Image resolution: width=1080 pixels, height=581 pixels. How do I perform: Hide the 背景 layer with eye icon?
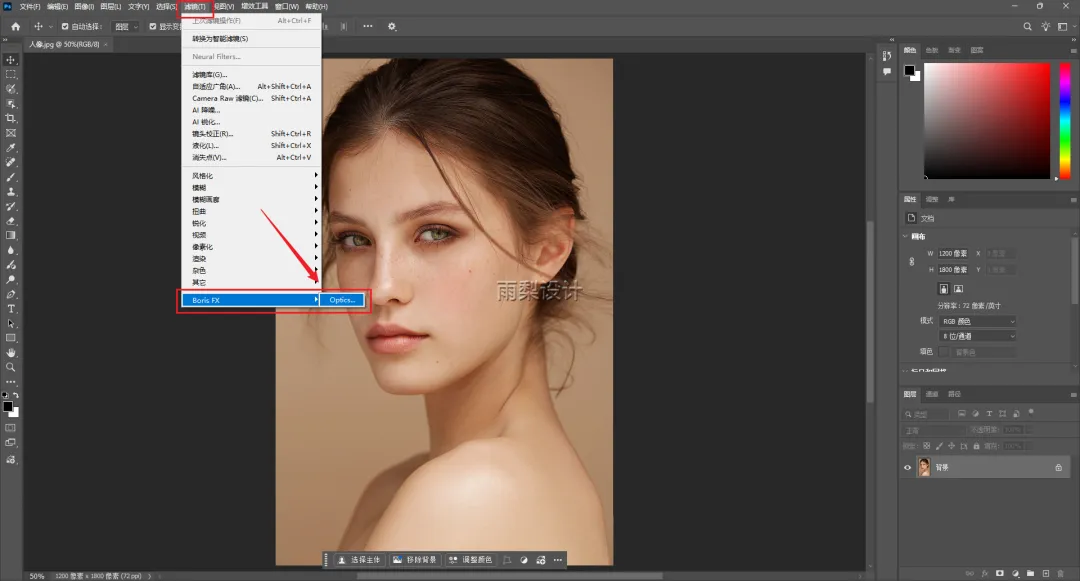click(908, 467)
